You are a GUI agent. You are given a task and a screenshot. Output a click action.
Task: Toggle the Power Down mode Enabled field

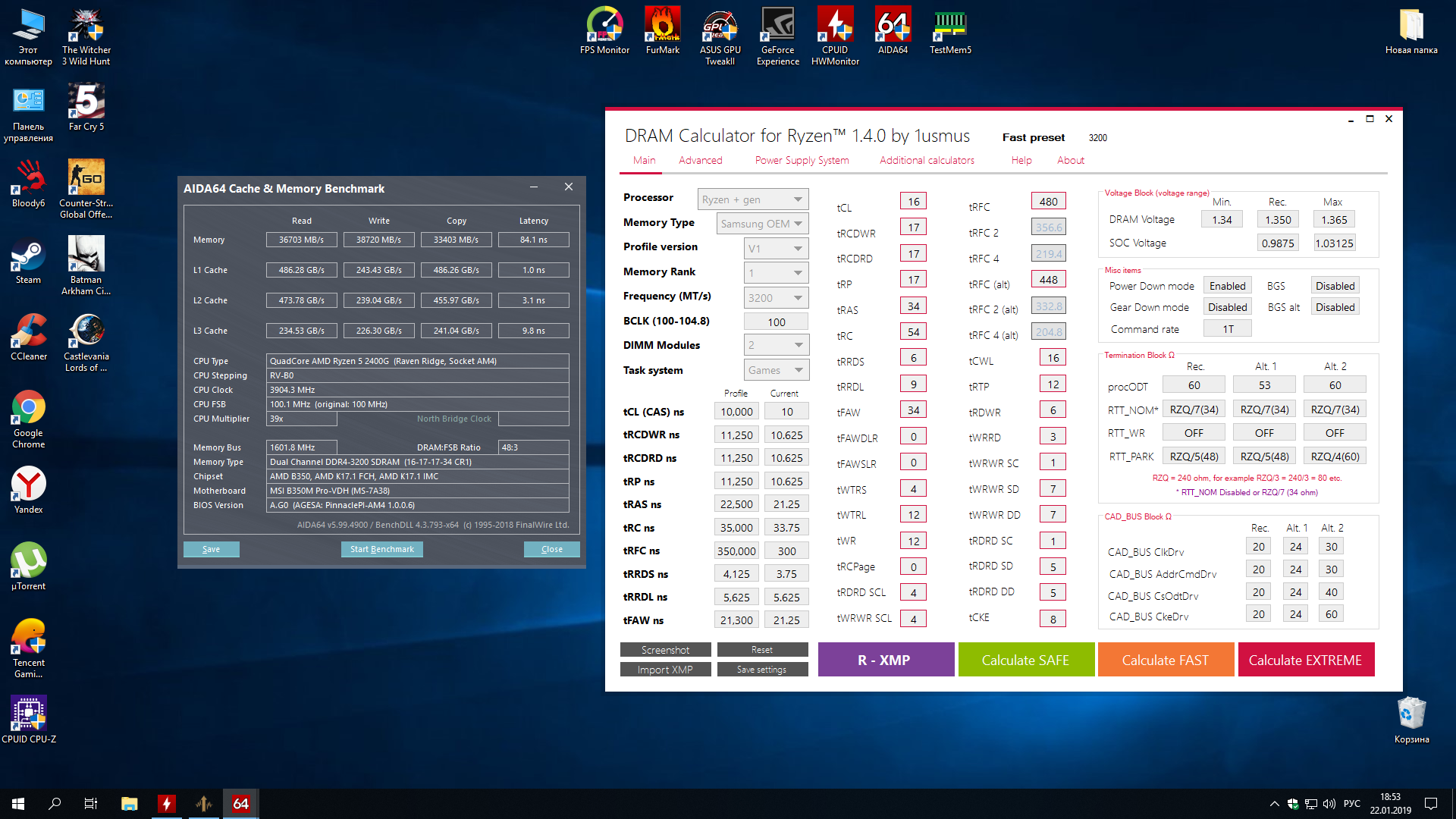(x=1227, y=286)
